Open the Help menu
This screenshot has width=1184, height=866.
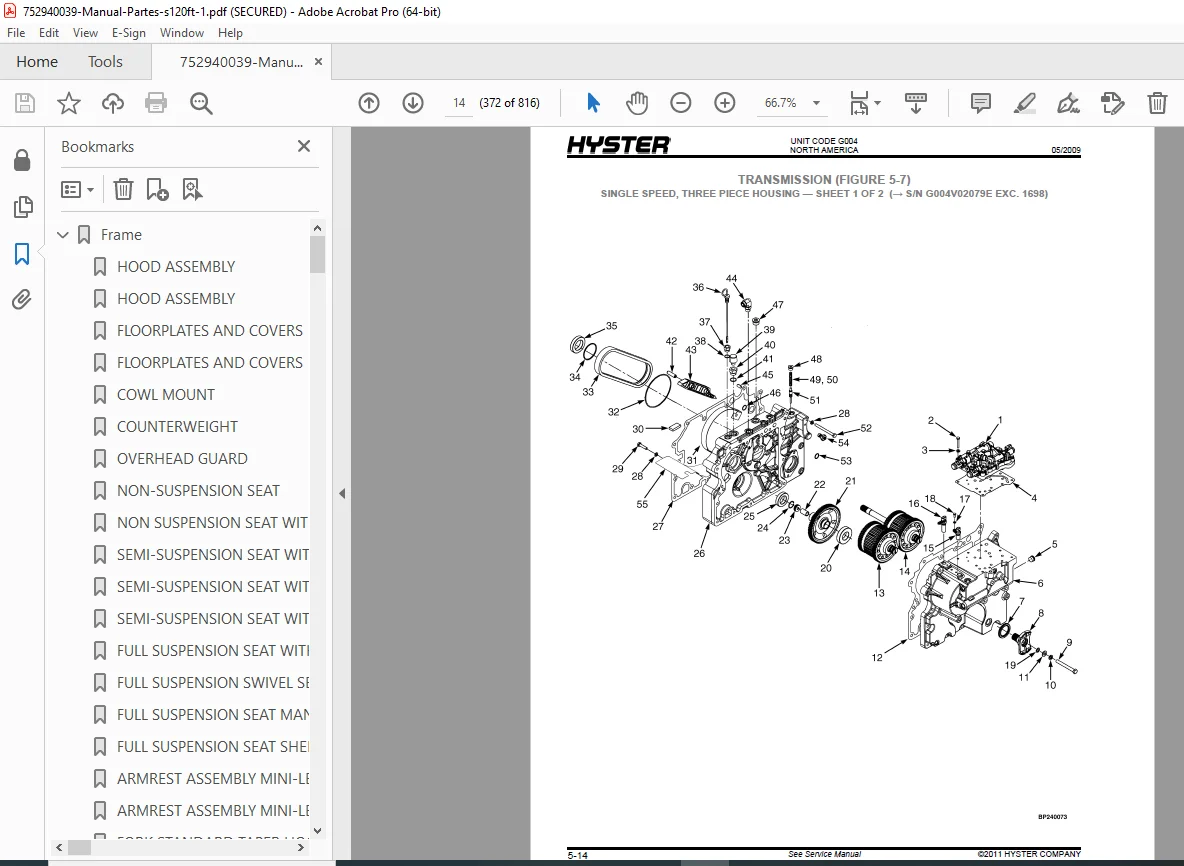pyautogui.click(x=230, y=32)
